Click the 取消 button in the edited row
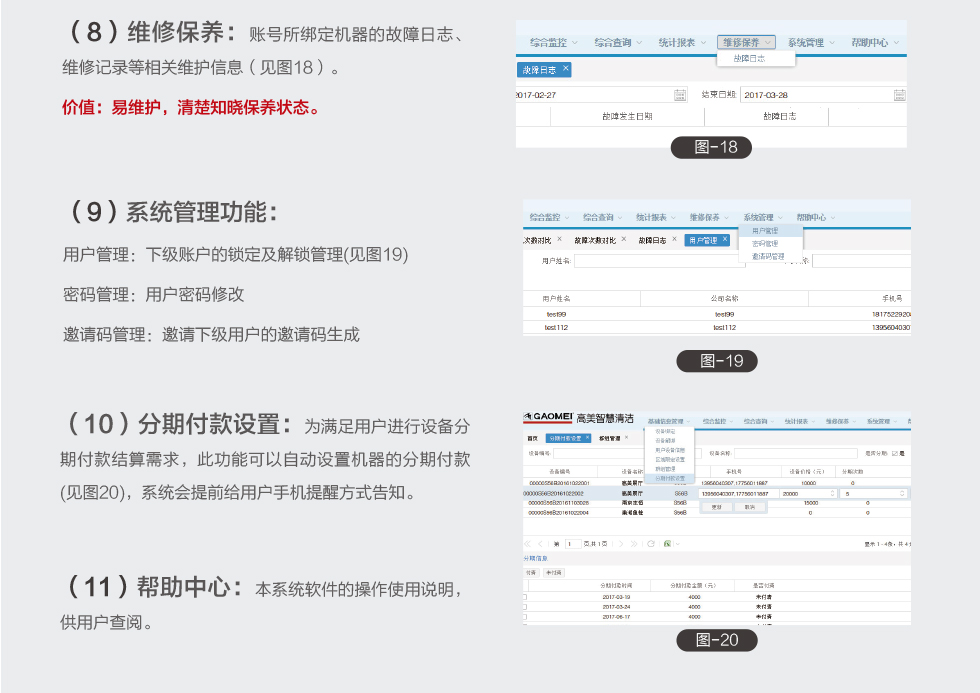This screenshot has width=980, height=693. pyautogui.click(x=750, y=507)
